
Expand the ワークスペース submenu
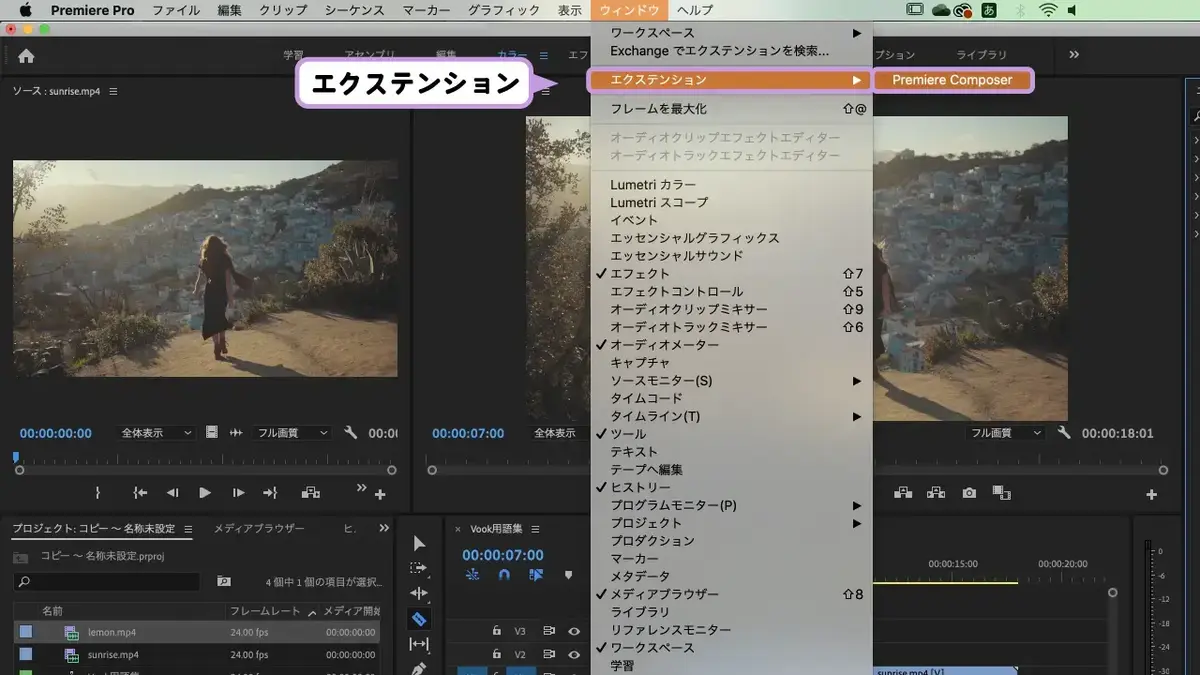tap(731, 33)
